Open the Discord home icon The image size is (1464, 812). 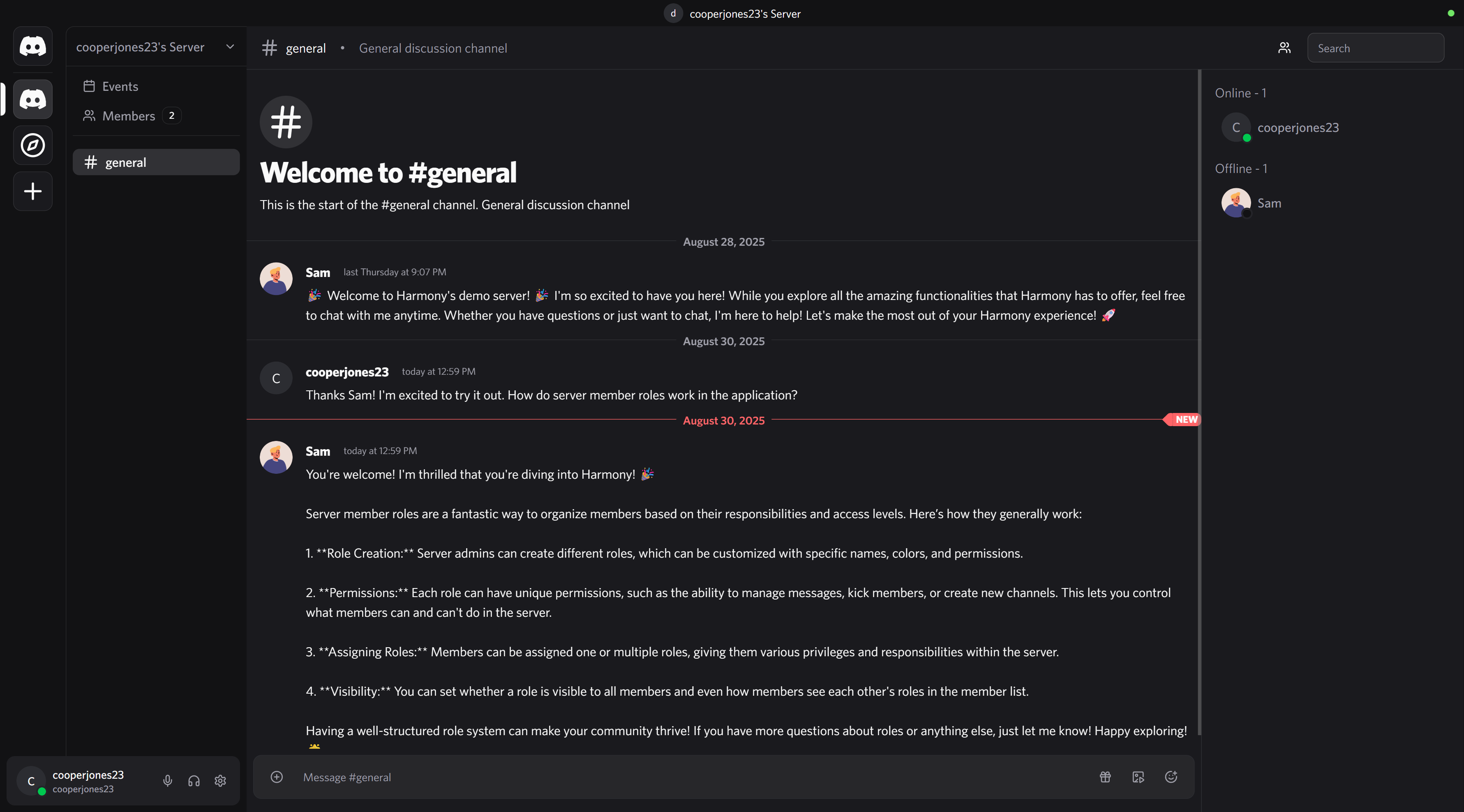(x=32, y=46)
